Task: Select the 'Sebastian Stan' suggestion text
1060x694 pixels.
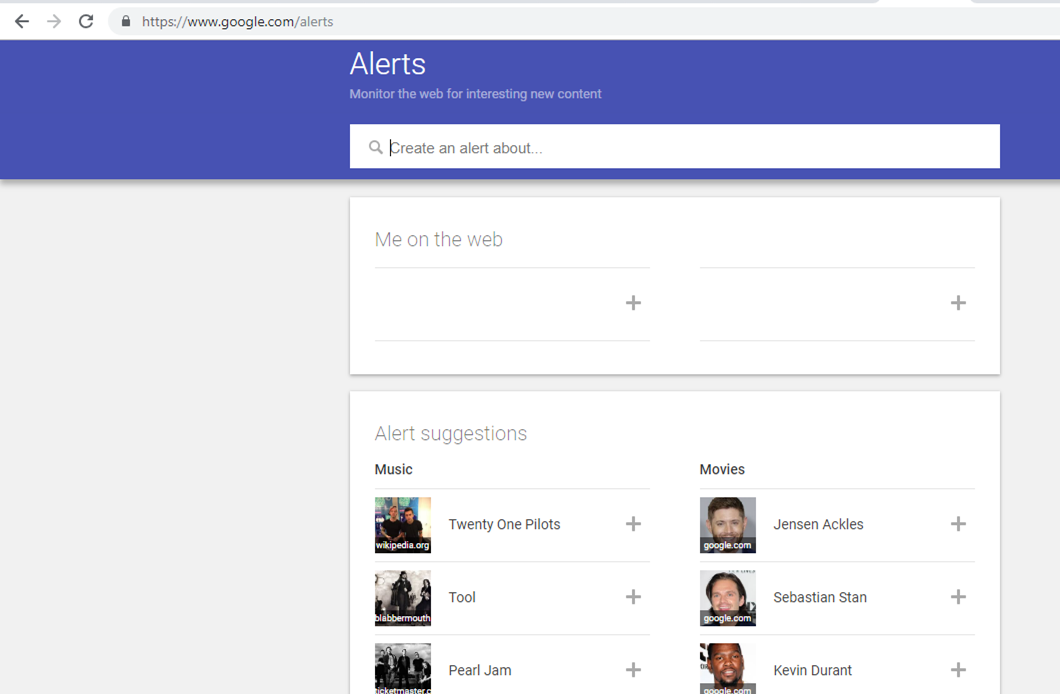Action: (x=820, y=597)
